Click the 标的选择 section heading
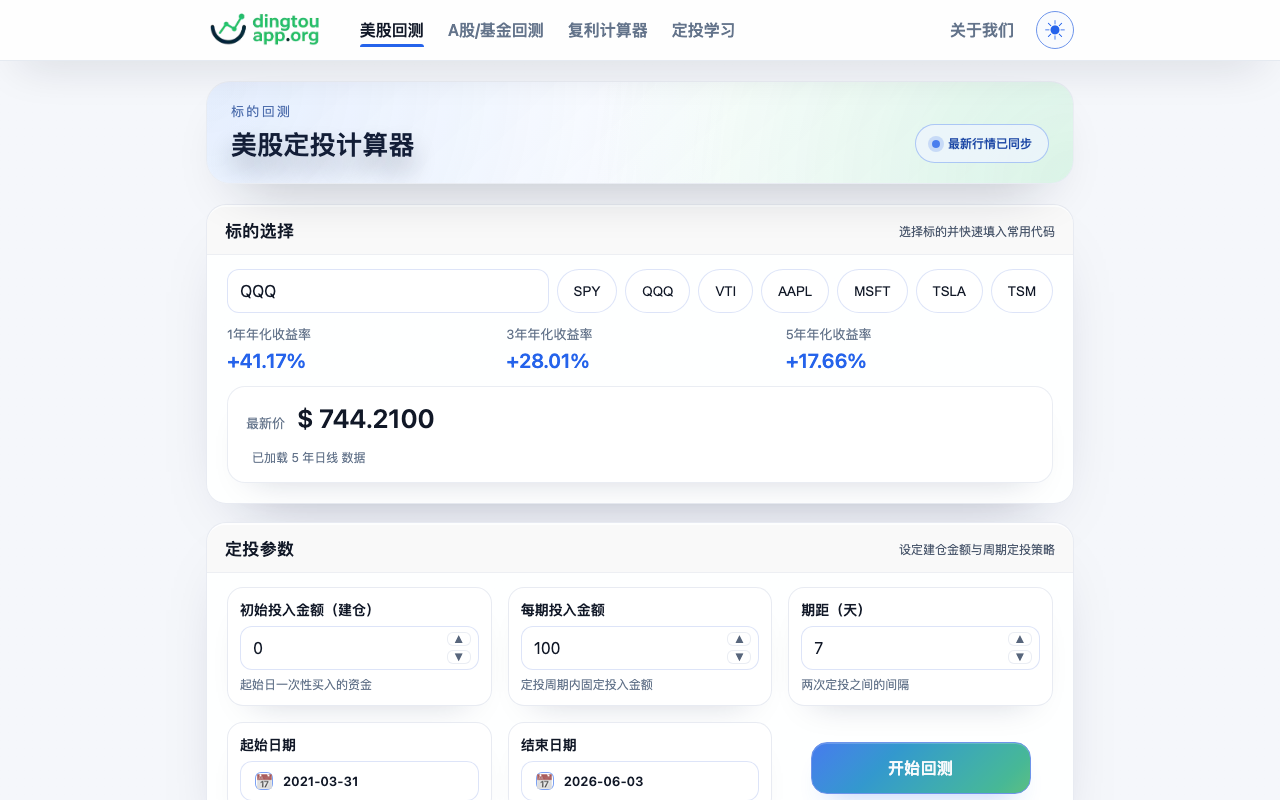 tap(259, 231)
